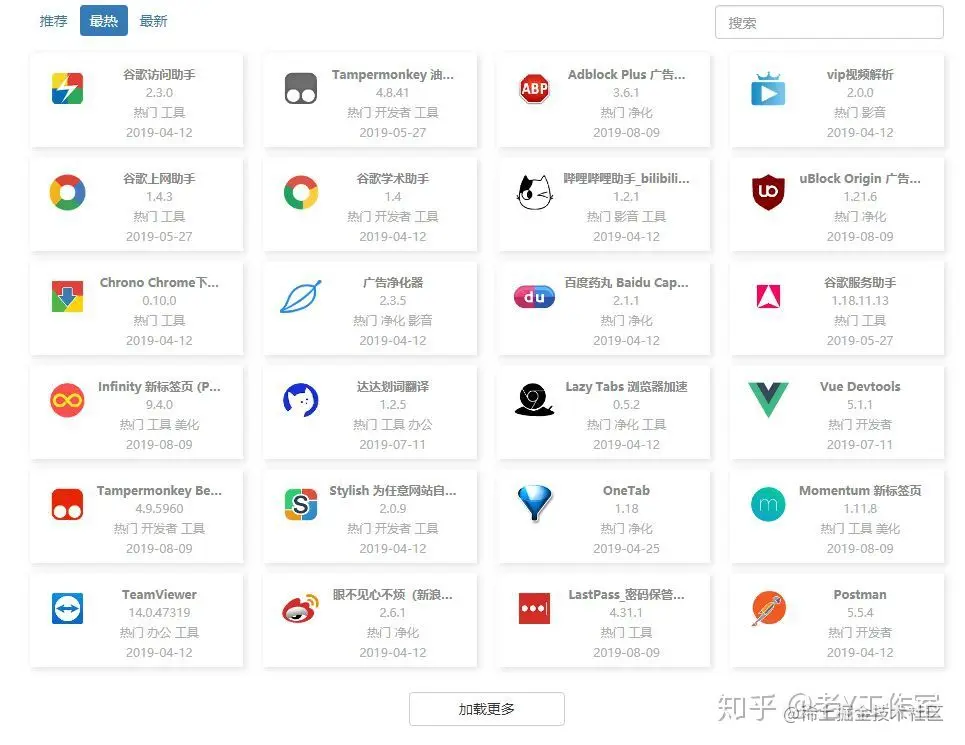Open the Vue Devtools title
Image resolution: width=965 pixels, height=745 pixels.
[x=860, y=386]
